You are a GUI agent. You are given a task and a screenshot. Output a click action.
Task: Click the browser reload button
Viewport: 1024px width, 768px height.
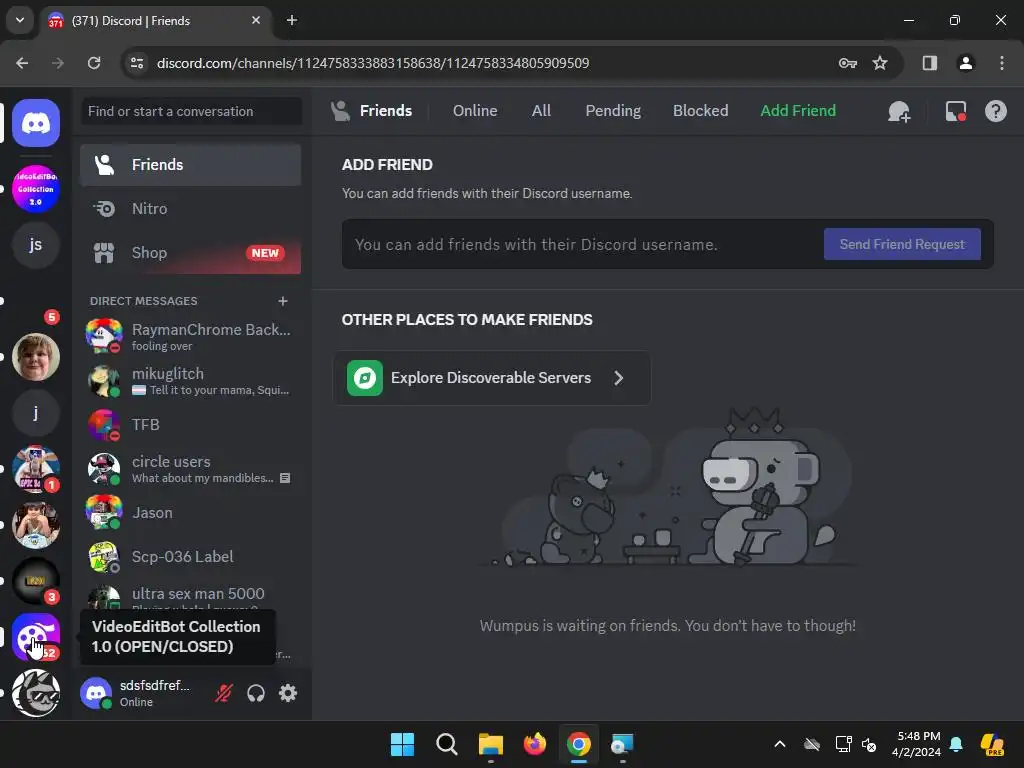click(x=94, y=63)
